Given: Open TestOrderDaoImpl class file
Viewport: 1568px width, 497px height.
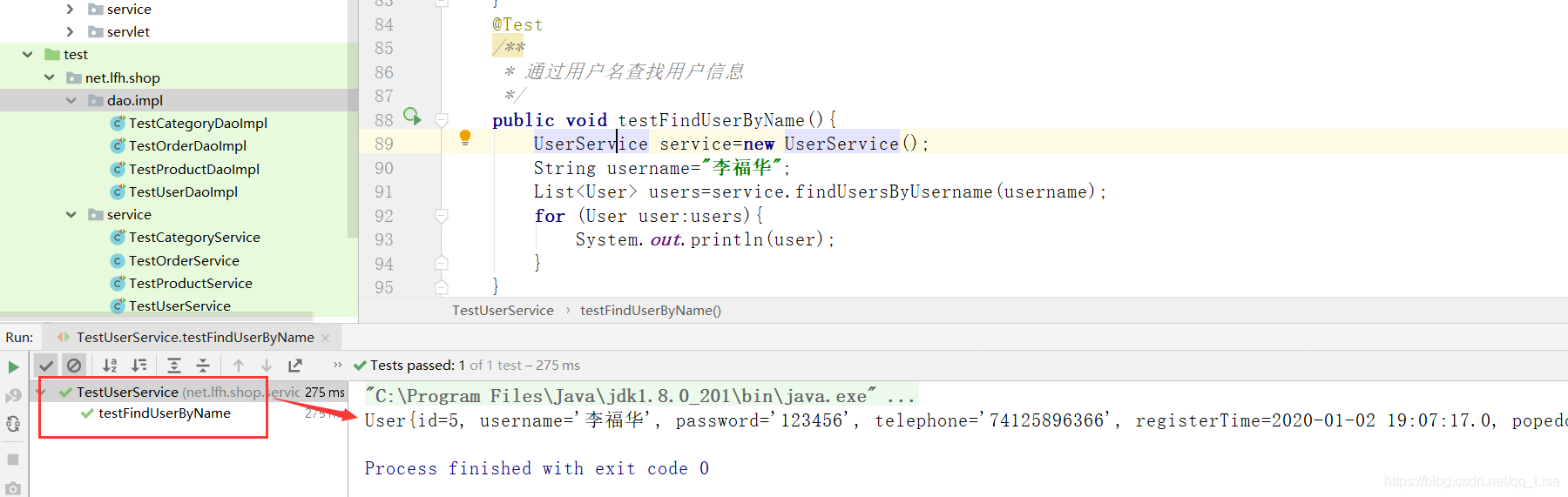Looking at the screenshot, I should 187,145.
